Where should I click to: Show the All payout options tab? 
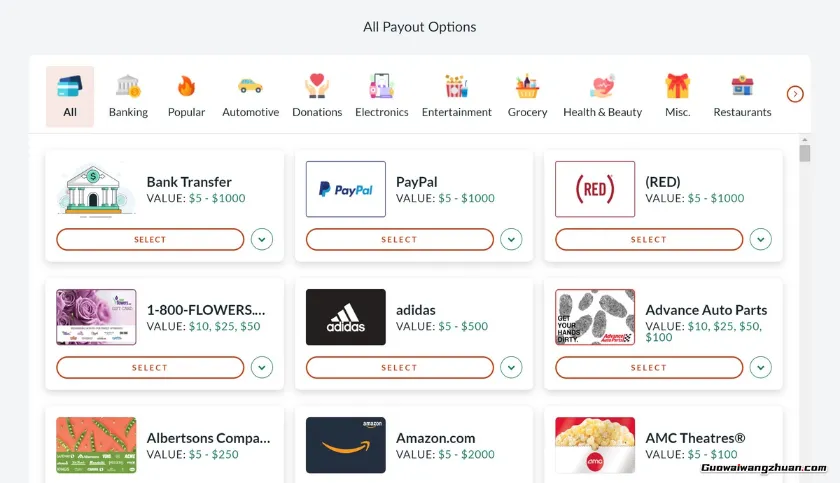coord(70,96)
